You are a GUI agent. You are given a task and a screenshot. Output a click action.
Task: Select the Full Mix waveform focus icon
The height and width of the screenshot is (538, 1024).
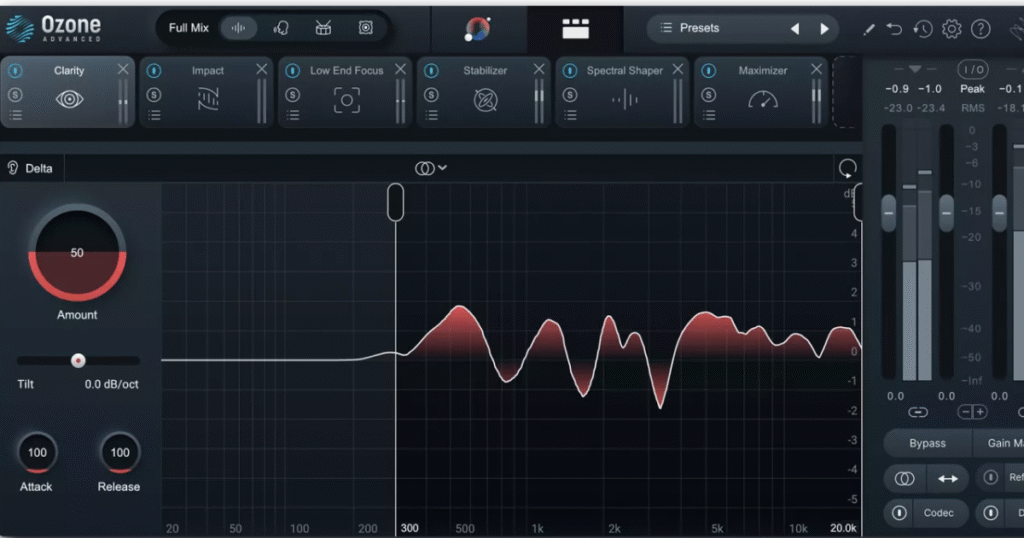point(238,28)
